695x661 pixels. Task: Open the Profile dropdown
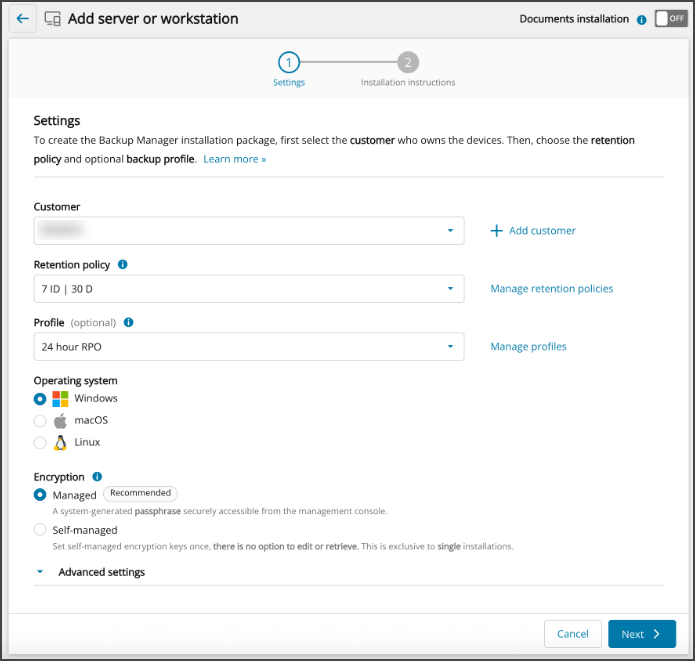[x=248, y=347]
